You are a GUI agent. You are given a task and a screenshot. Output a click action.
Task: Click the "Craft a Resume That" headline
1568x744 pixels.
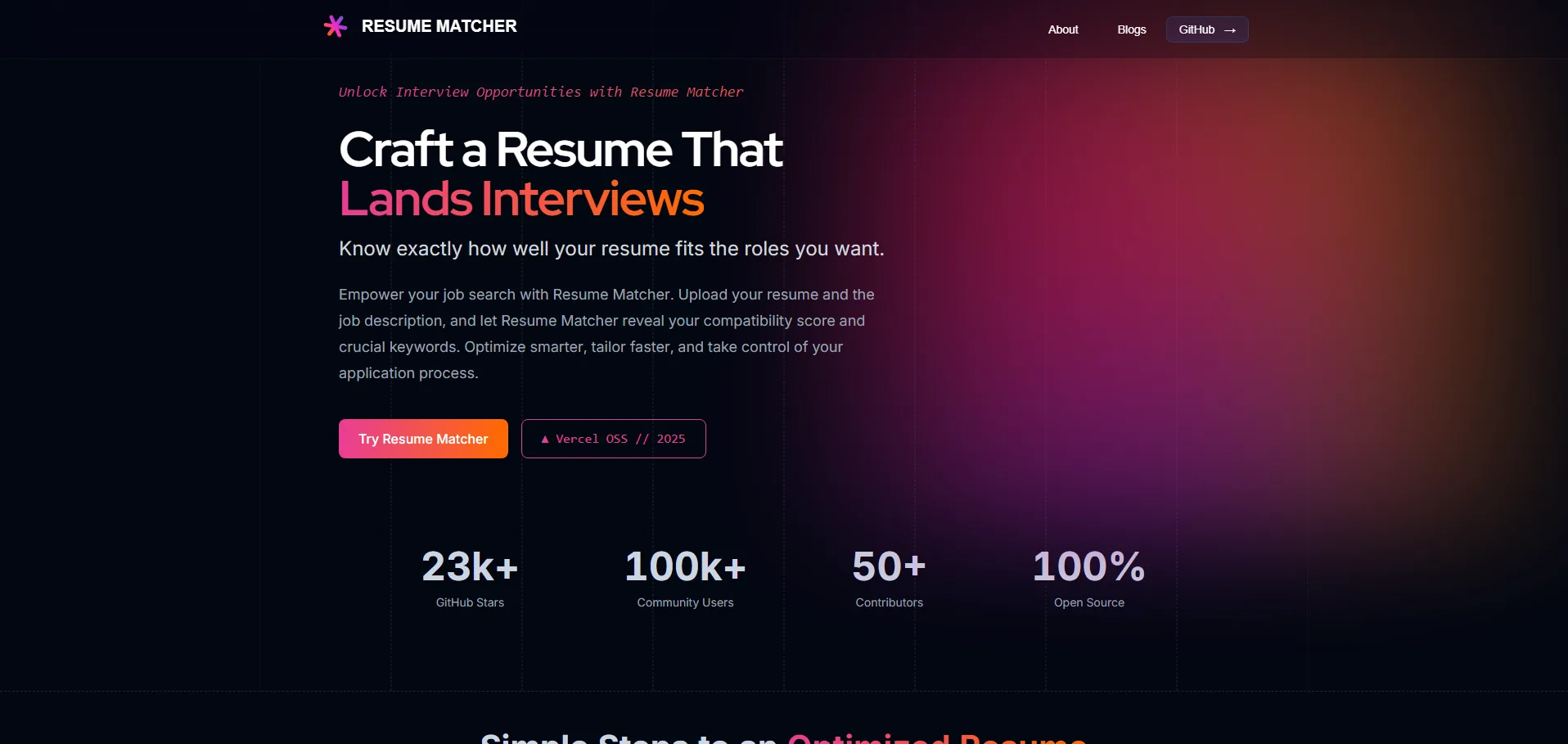coord(561,150)
